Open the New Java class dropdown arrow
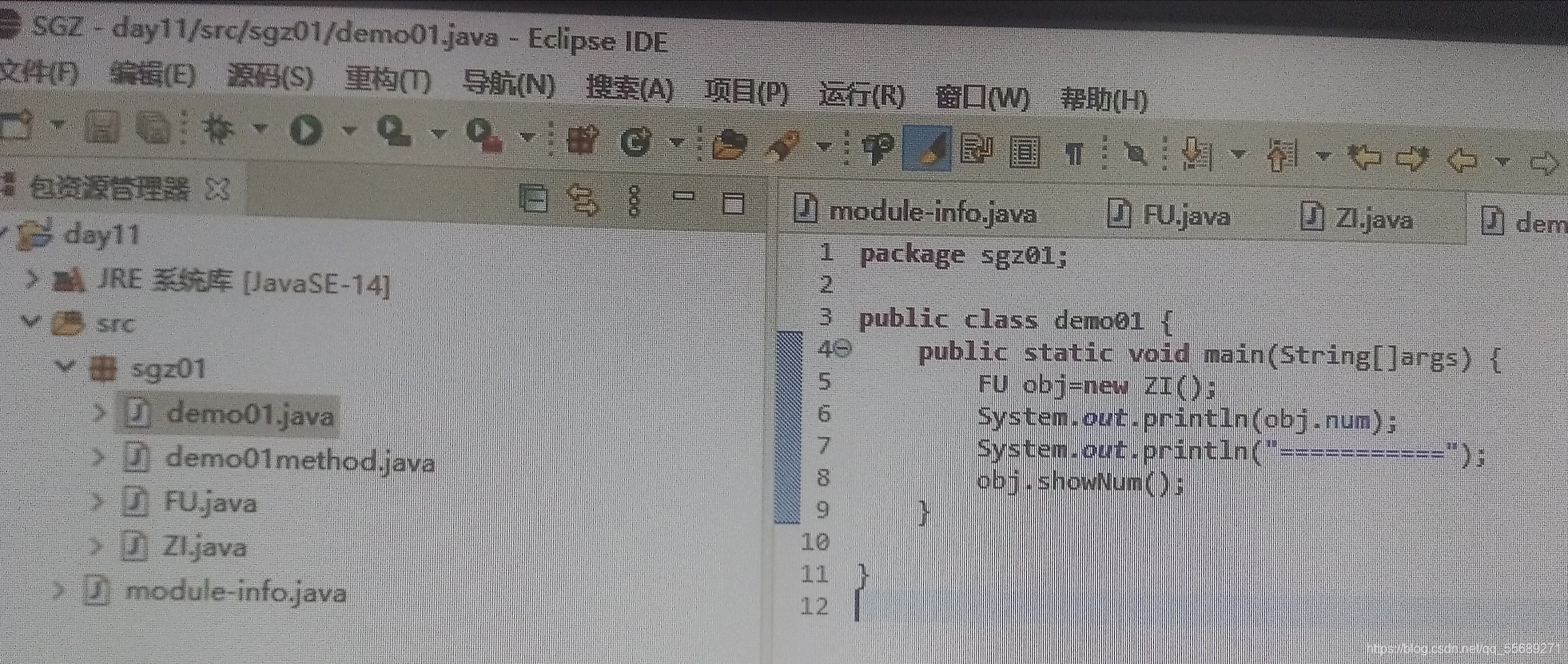 click(x=676, y=143)
